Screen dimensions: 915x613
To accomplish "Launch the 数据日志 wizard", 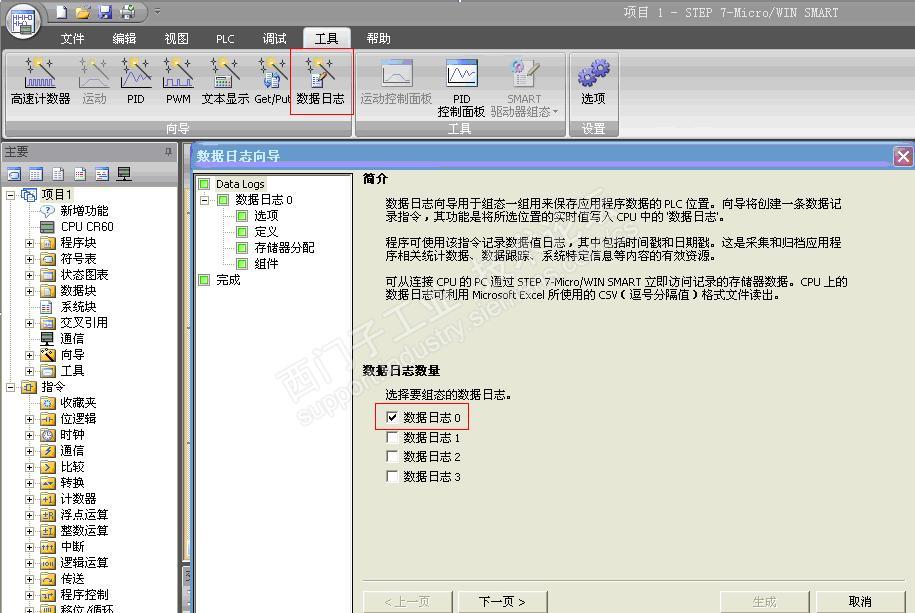I will [320, 82].
